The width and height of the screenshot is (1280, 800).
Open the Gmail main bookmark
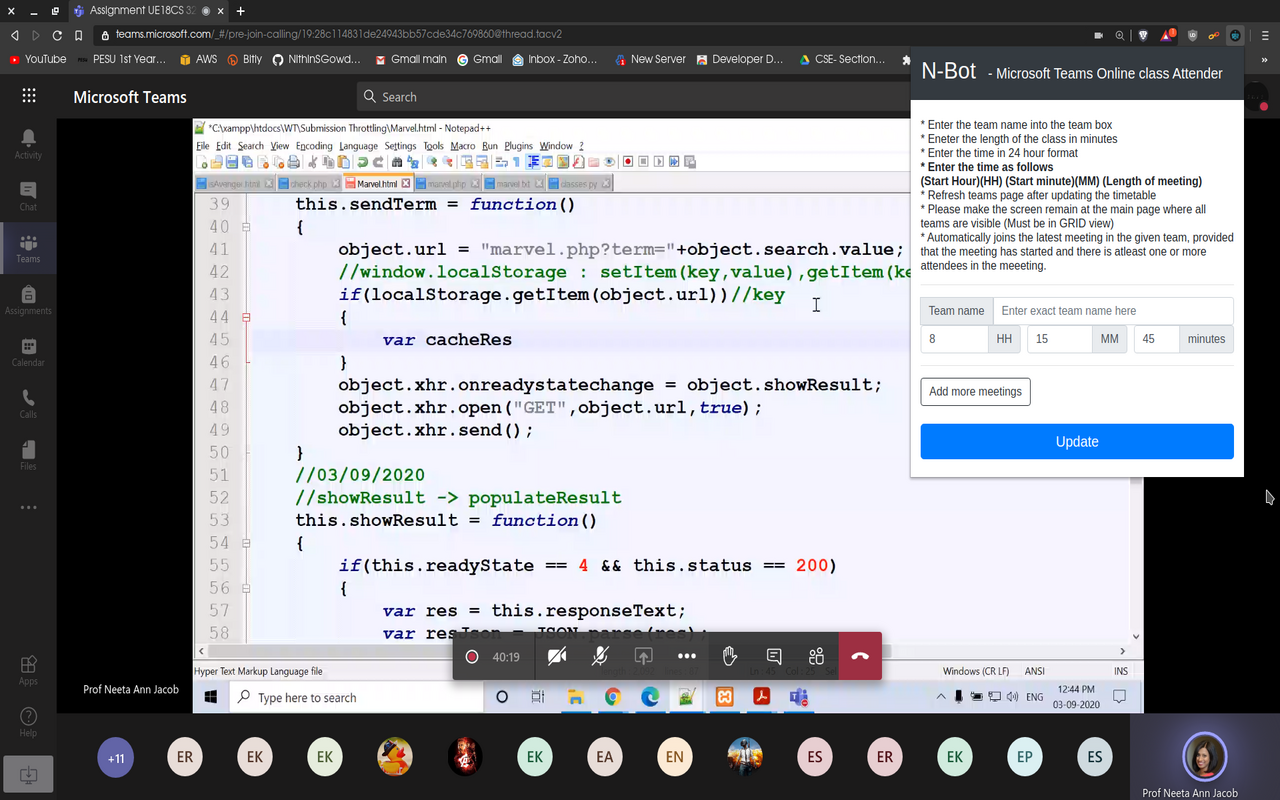pos(410,59)
